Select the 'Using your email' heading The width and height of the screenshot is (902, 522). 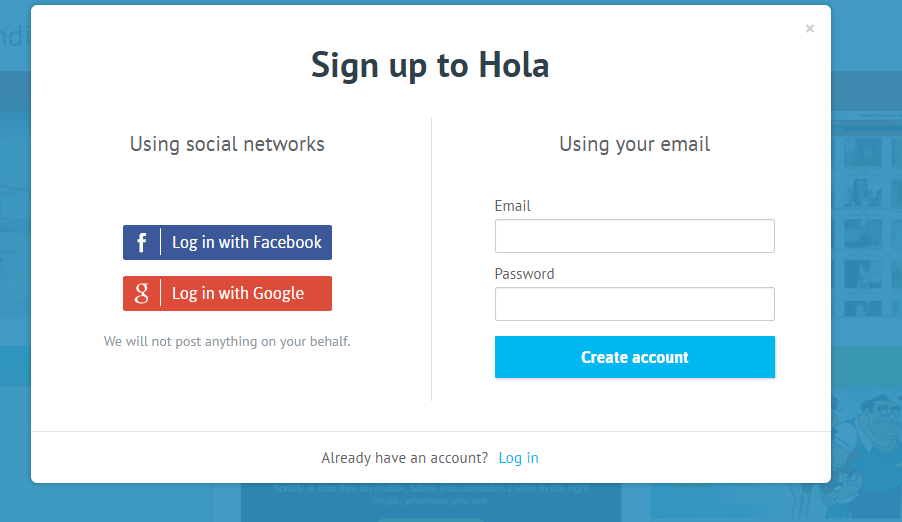pos(635,144)
